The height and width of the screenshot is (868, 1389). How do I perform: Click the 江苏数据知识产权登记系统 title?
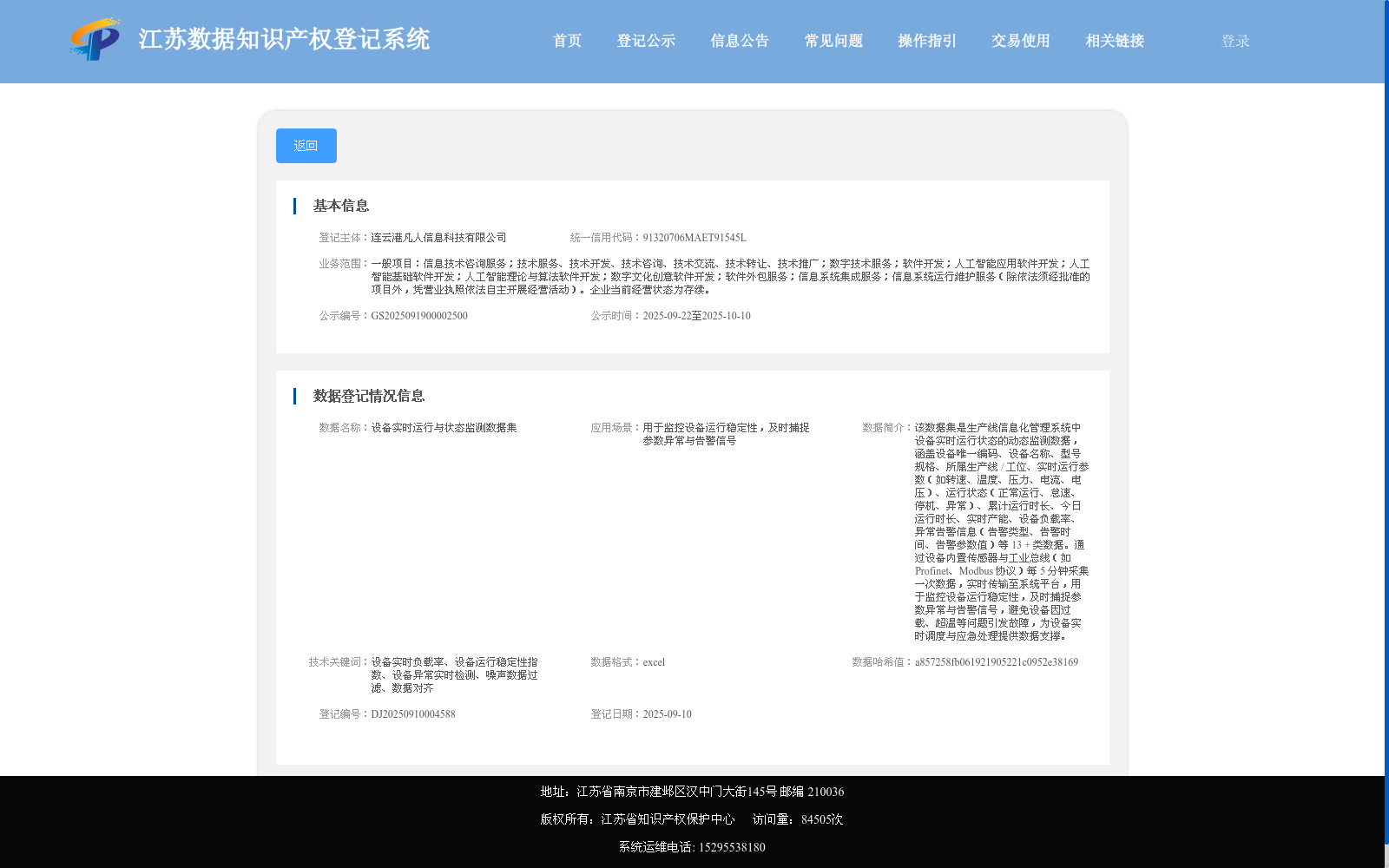[284, 39]
